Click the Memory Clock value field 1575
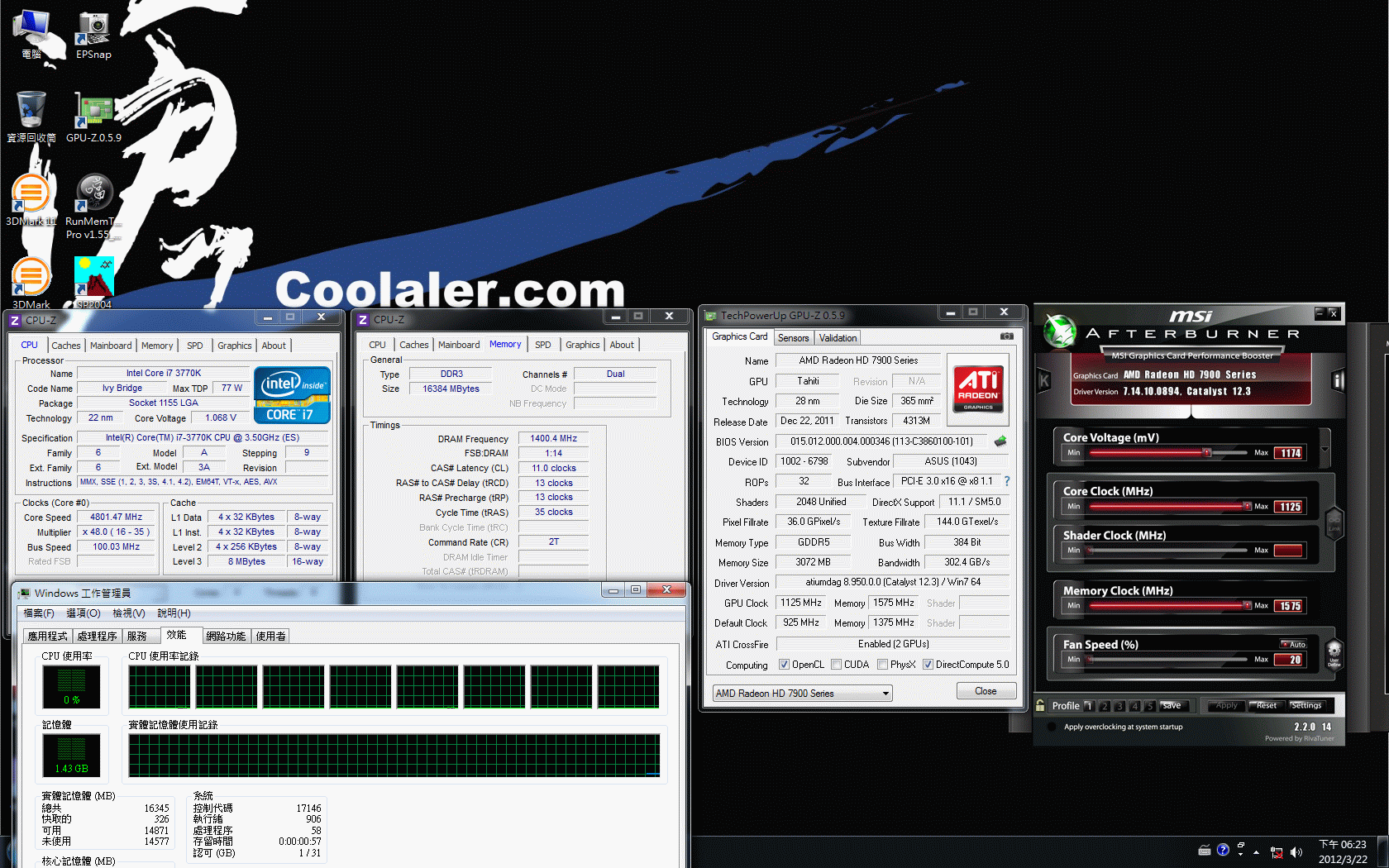 pyautogui.click(x=1289, y=606)
